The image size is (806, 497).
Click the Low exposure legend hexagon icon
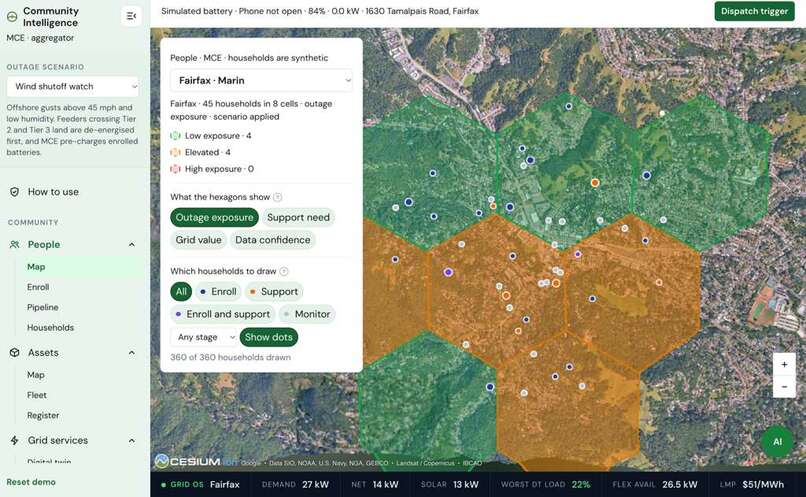[x=175, y=136]
